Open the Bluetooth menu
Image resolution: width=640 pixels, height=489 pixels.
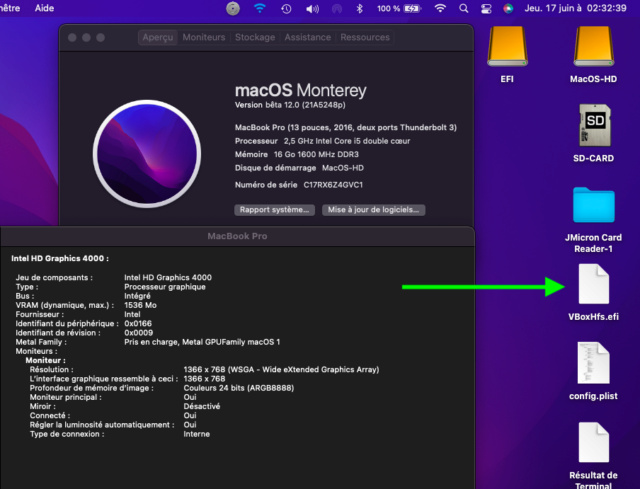360,9
